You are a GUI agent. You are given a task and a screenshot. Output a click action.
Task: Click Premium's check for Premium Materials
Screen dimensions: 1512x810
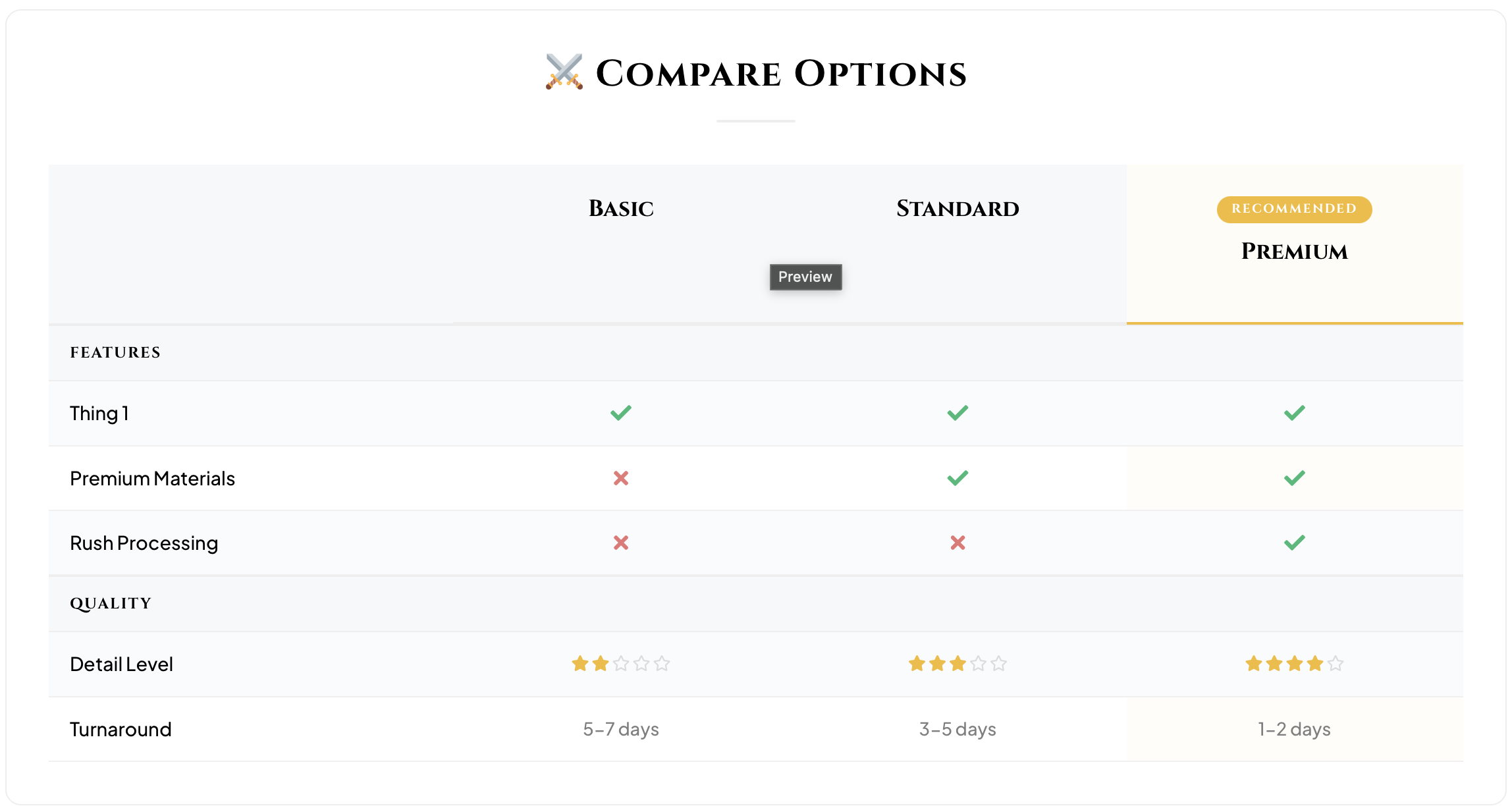click(x=1294, y=478)
